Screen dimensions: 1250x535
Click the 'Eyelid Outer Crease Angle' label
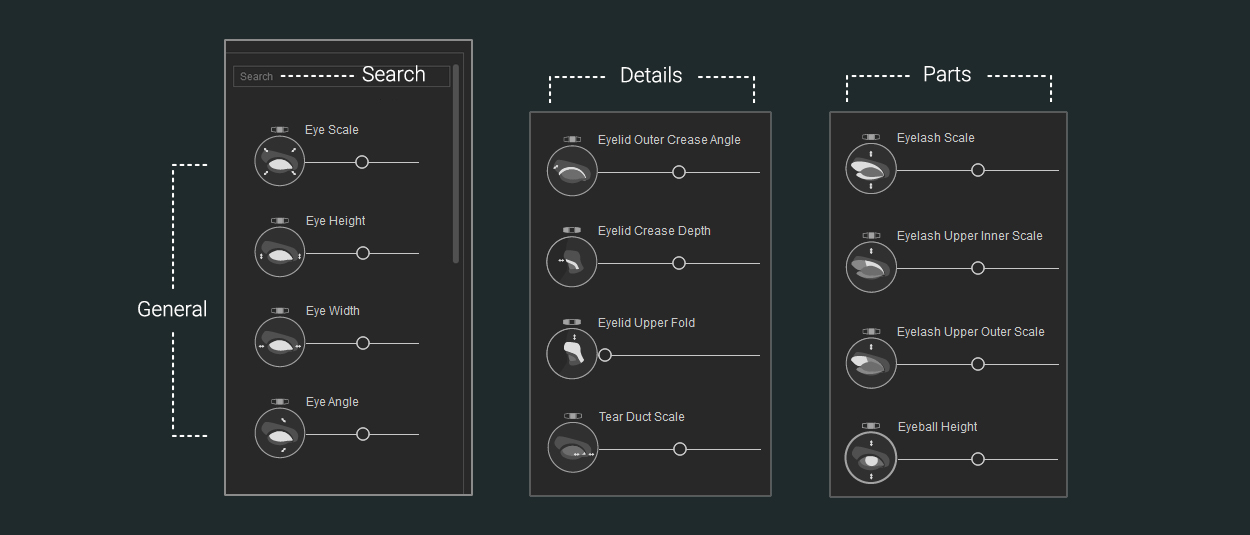click(x=669, y=140)
